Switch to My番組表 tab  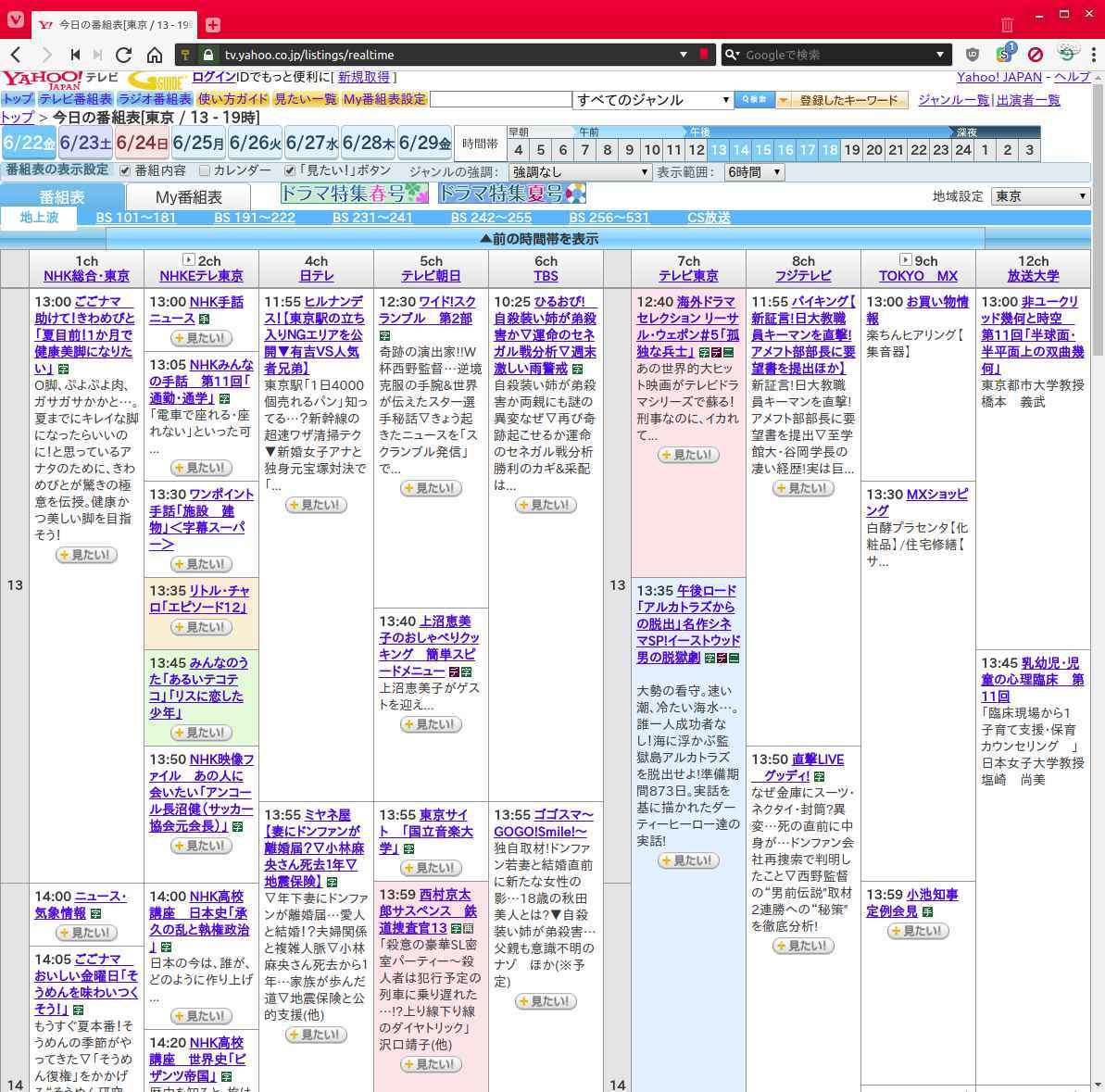[x=188, y=197]
